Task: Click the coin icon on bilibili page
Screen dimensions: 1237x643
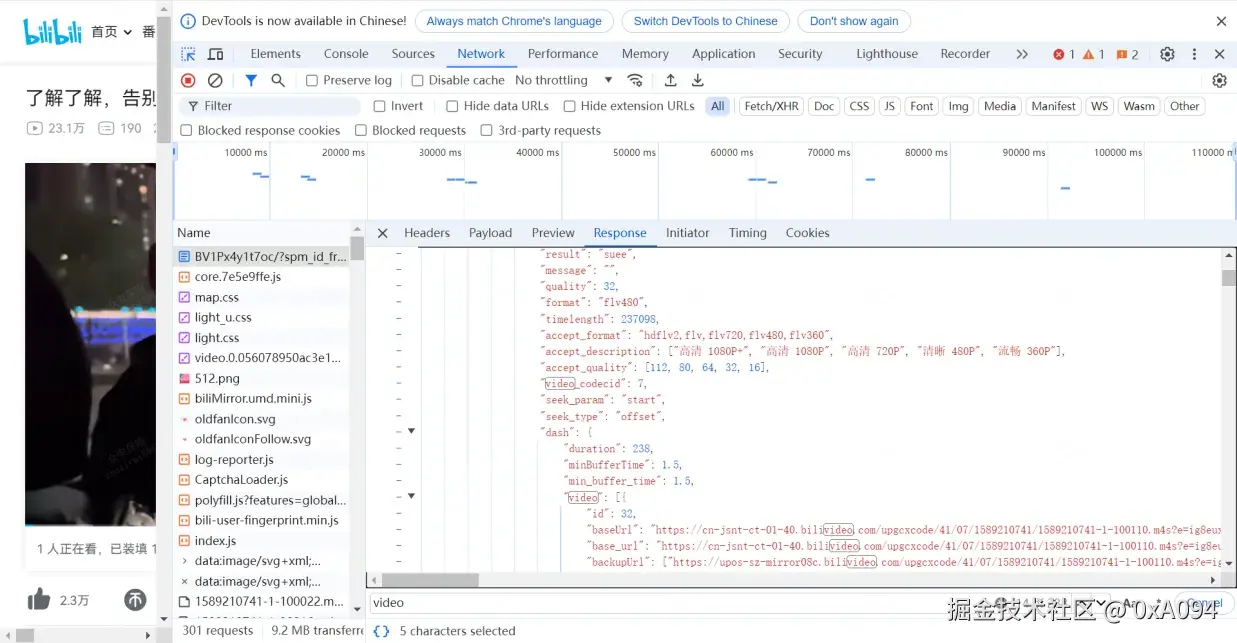Action: click(135, 600)
